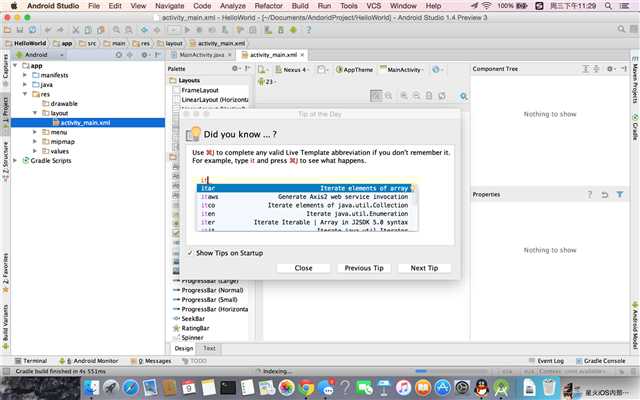
Task: Click the restore default arrow icon in Properties
Action: [604, 195]
